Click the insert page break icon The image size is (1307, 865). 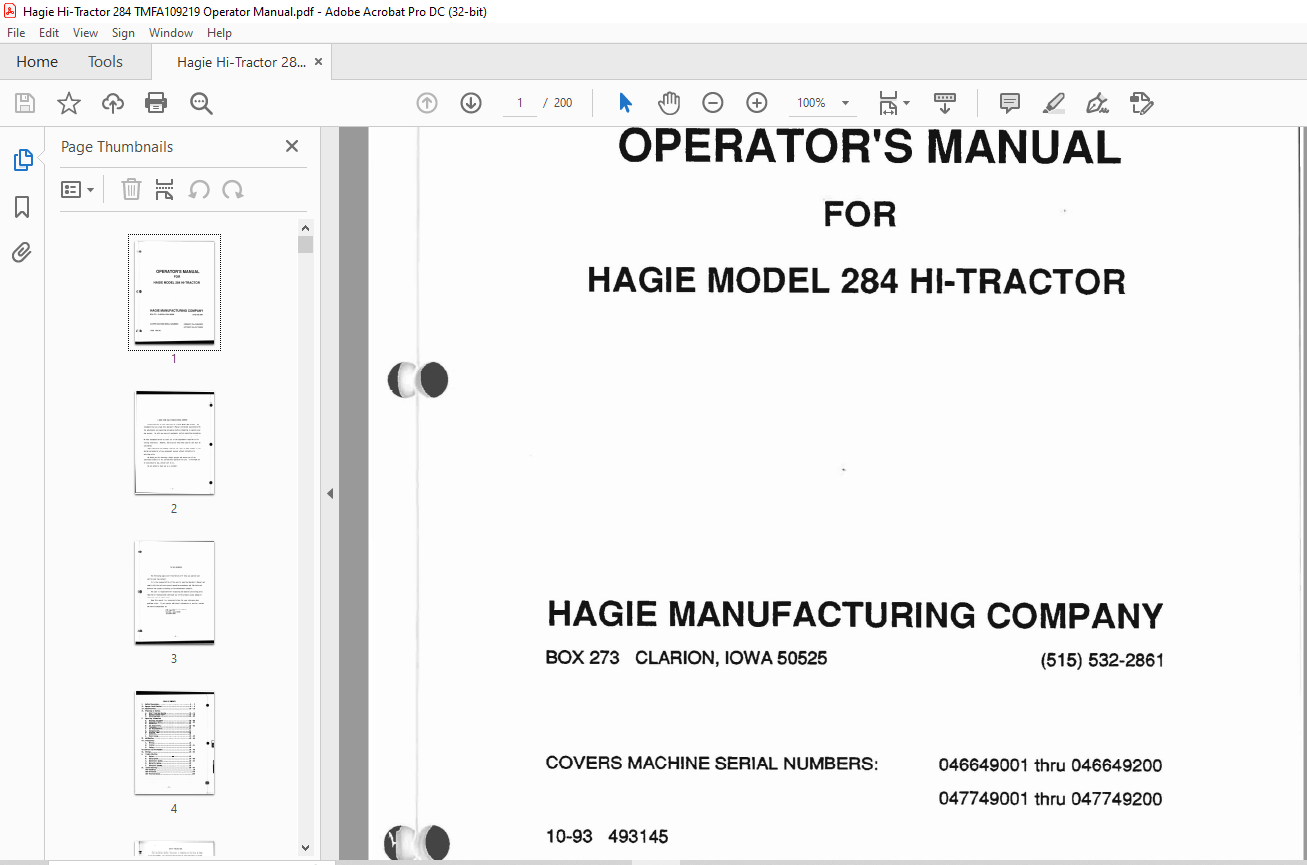pyautogui.click(x=165, y=189)
